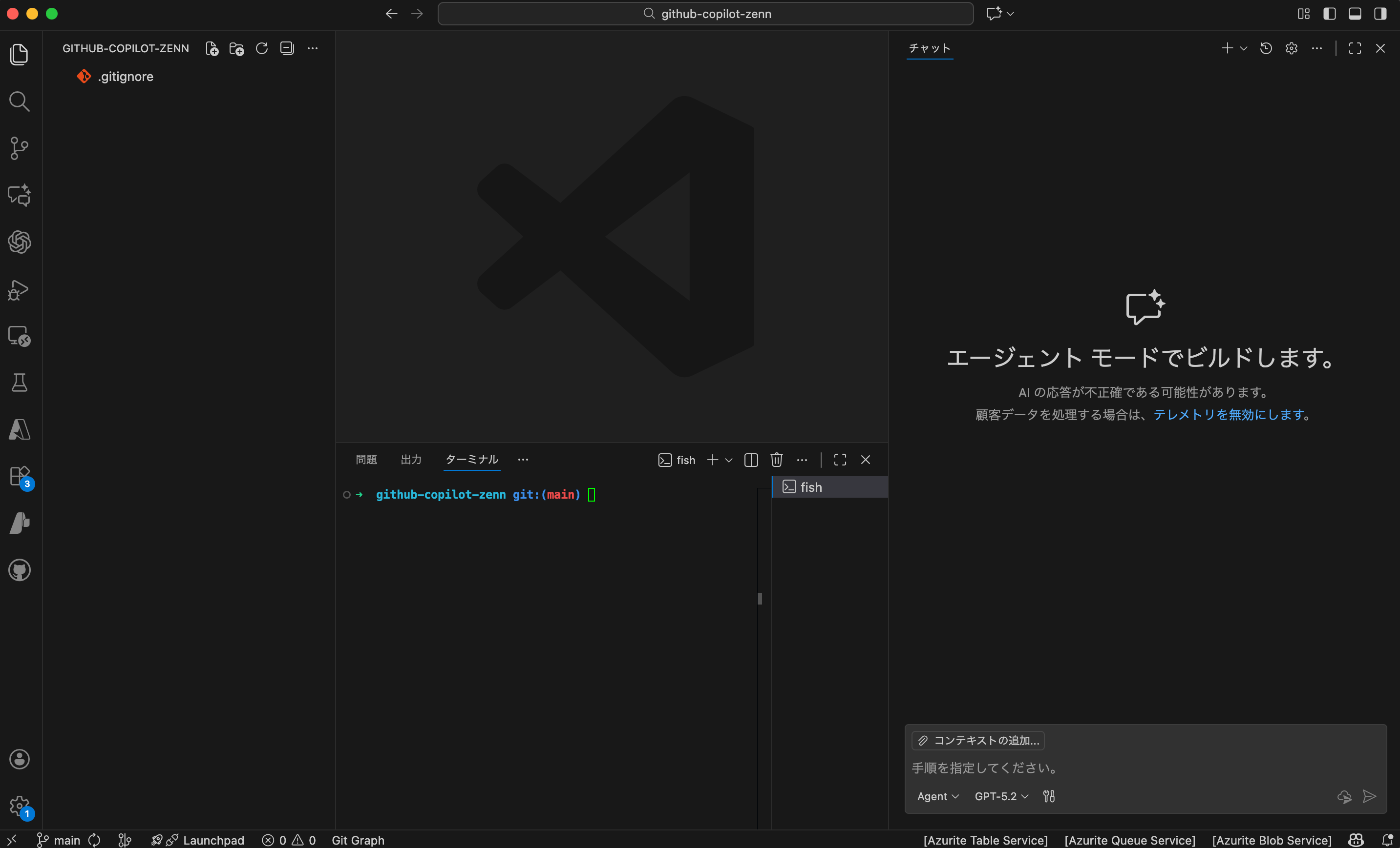Open Remote Explorer view
Viewport: 1400px width, 848px height.
[x=19, y=336]
